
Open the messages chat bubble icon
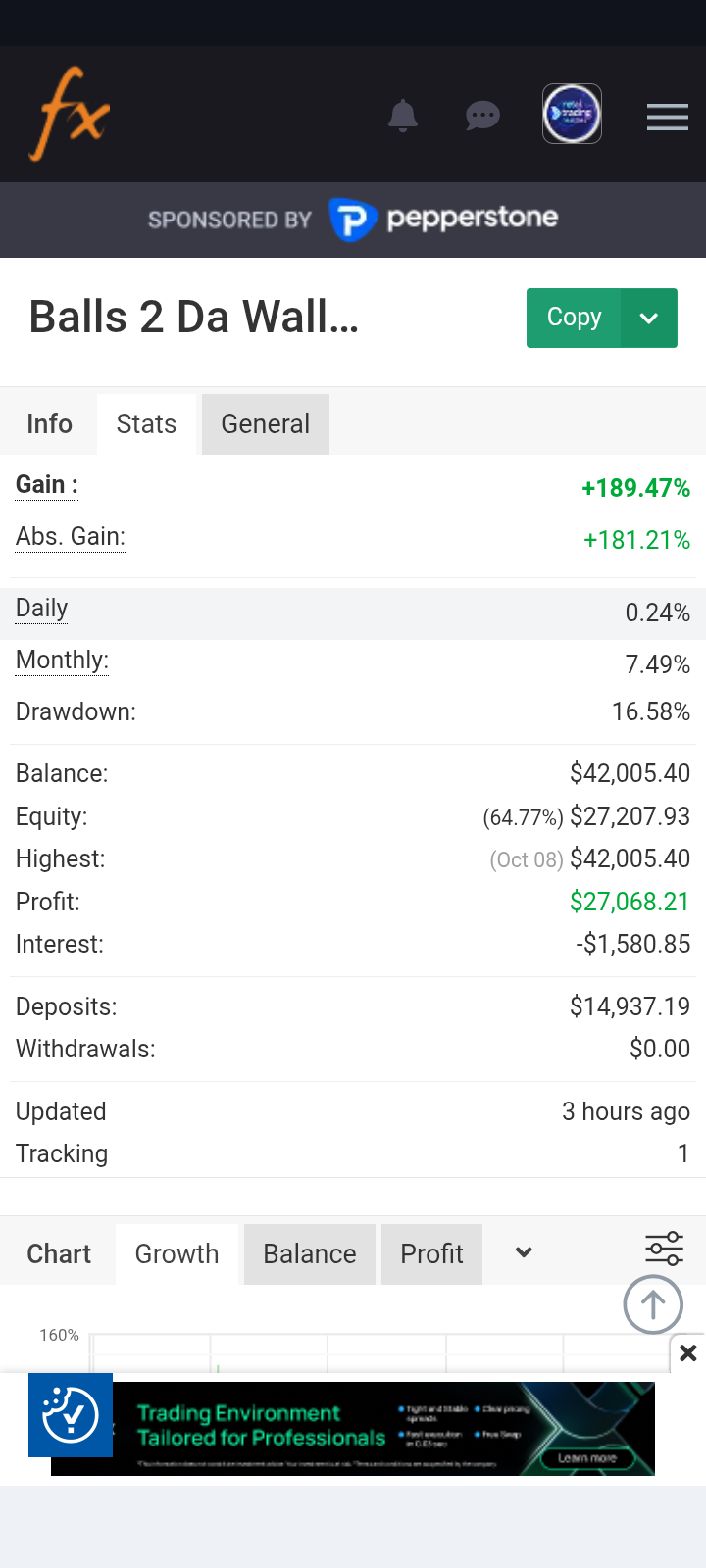click(x=482, y=117)
